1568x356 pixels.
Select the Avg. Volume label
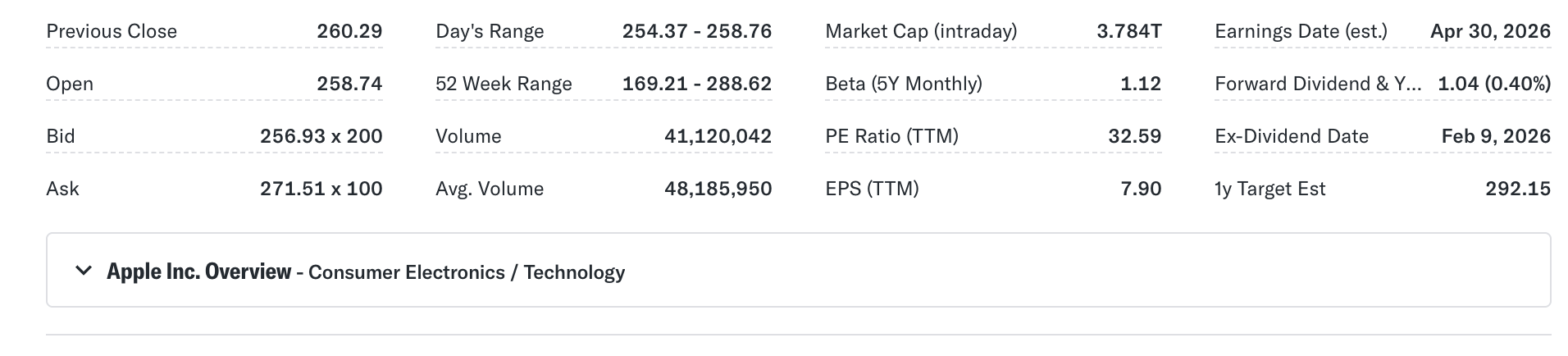490,189
